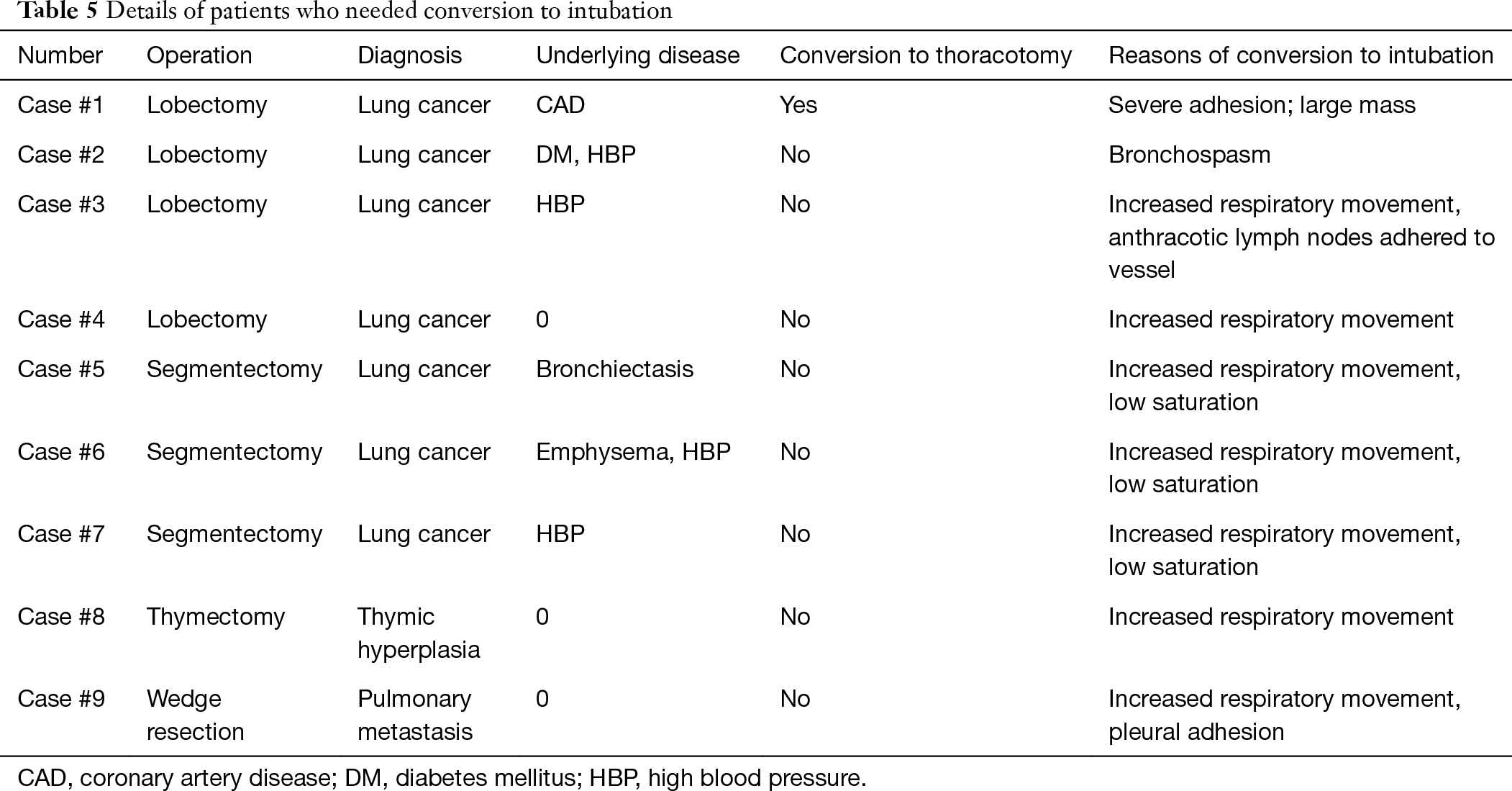Screen dimensions: 1512x791
Task: Select the DM, HBP cell
Action: (586, 155)
